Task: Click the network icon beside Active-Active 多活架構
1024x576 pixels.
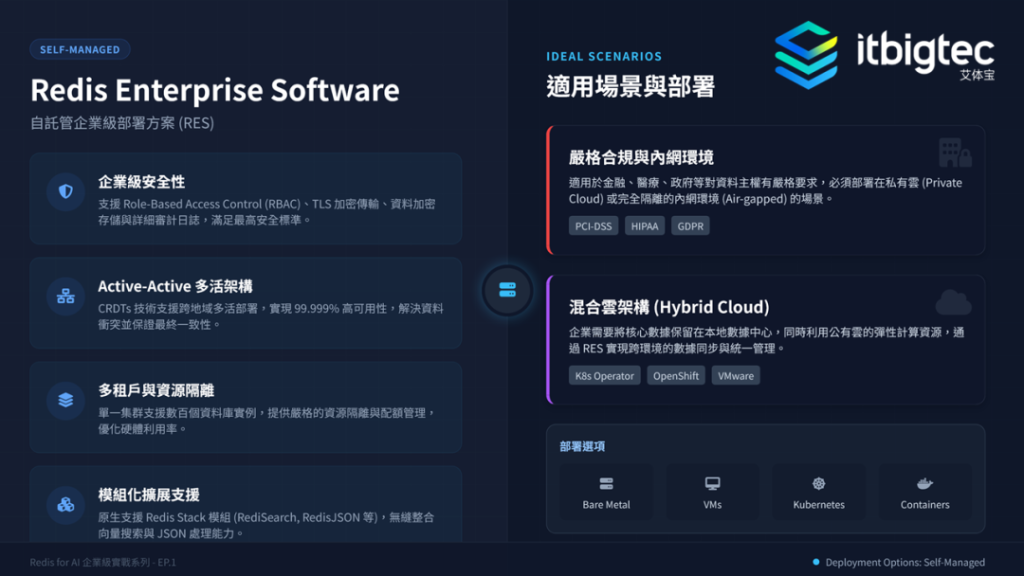Action: (x=66, y=296)
